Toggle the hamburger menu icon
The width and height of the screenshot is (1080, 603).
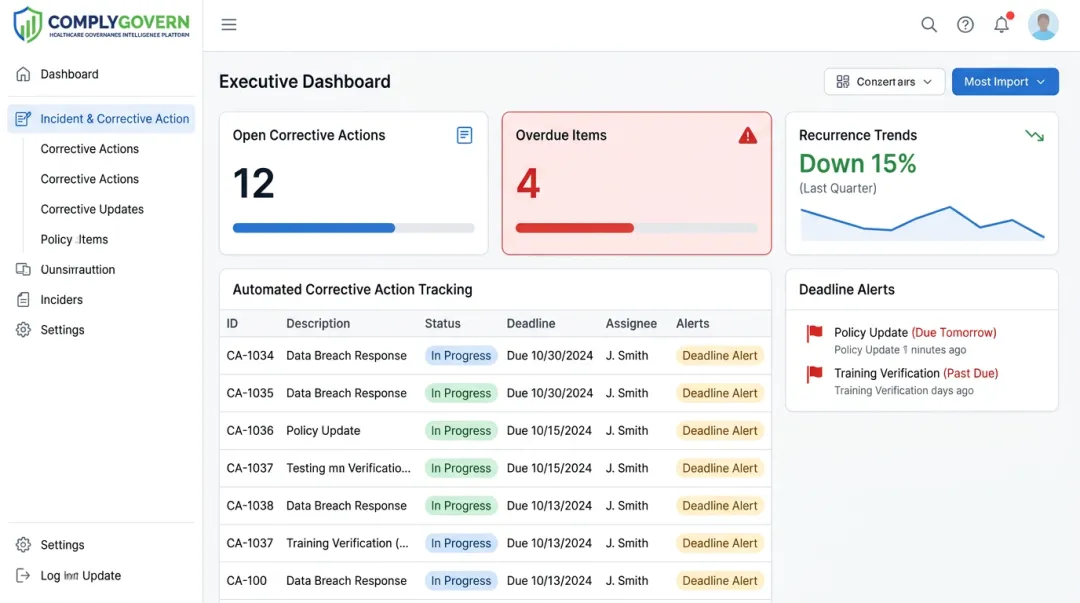coord(229,25)
